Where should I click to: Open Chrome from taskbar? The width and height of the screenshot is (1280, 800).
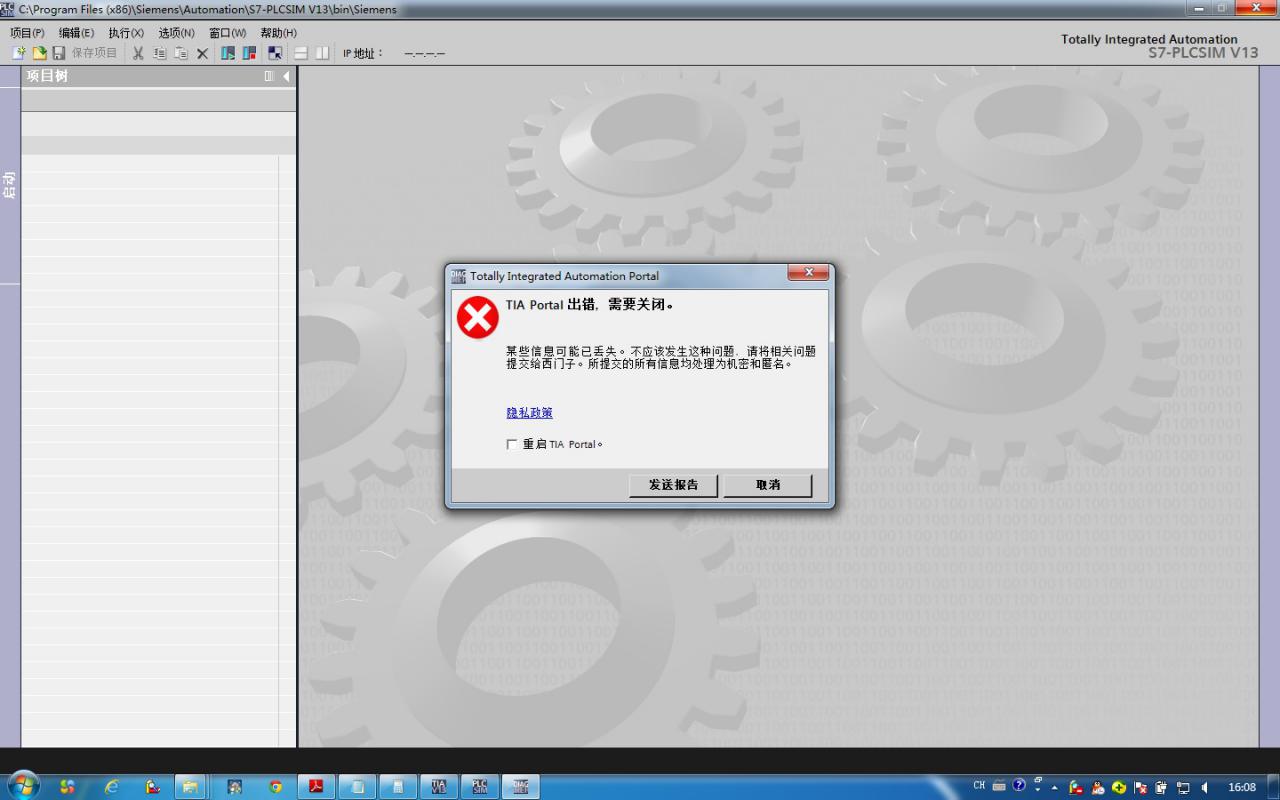coord(275,787)
